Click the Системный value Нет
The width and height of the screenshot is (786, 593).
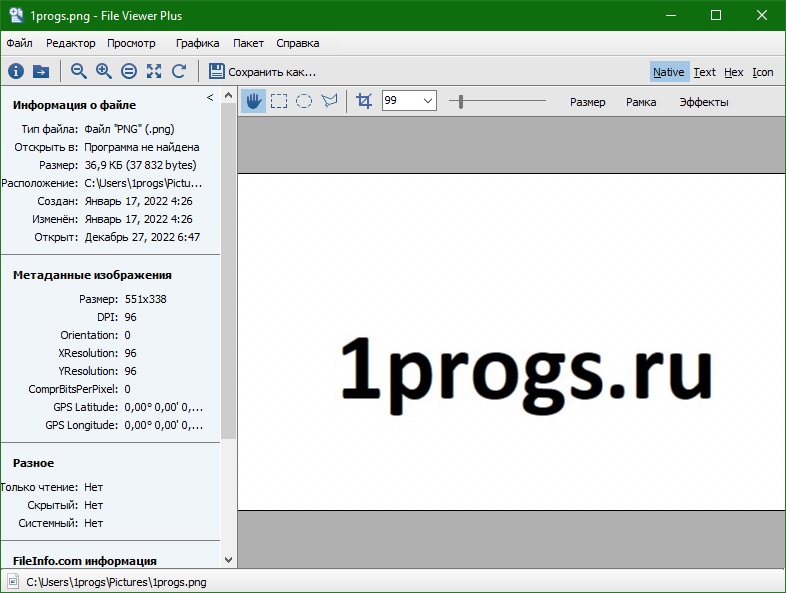coord(93,523)
